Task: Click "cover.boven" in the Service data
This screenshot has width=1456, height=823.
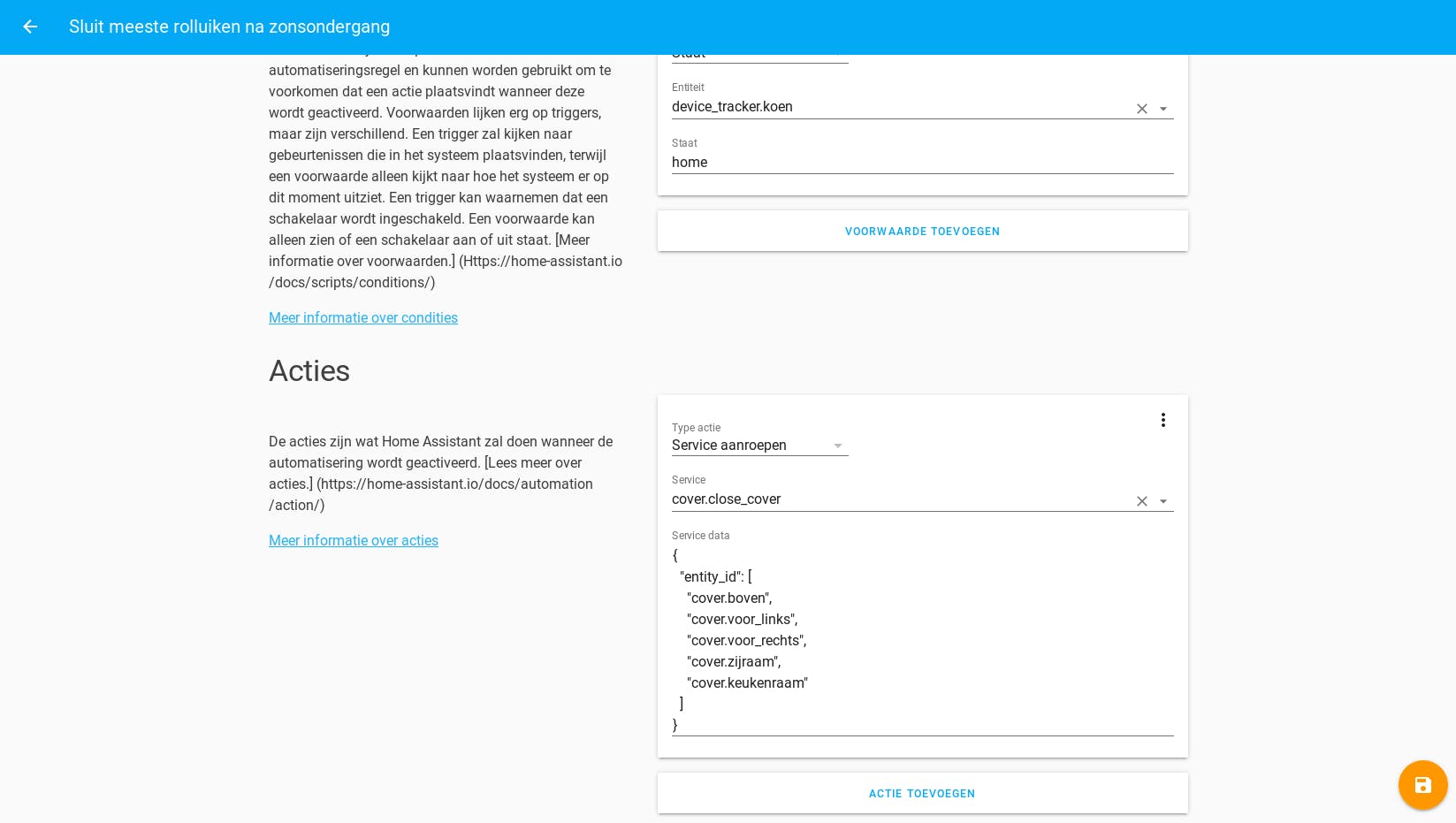Action: point(730,598)
